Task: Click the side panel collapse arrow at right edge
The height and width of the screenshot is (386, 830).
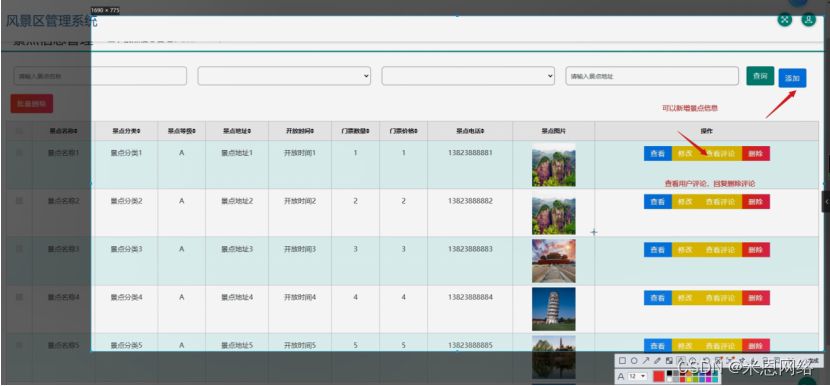Action: [x=826, y=202]
